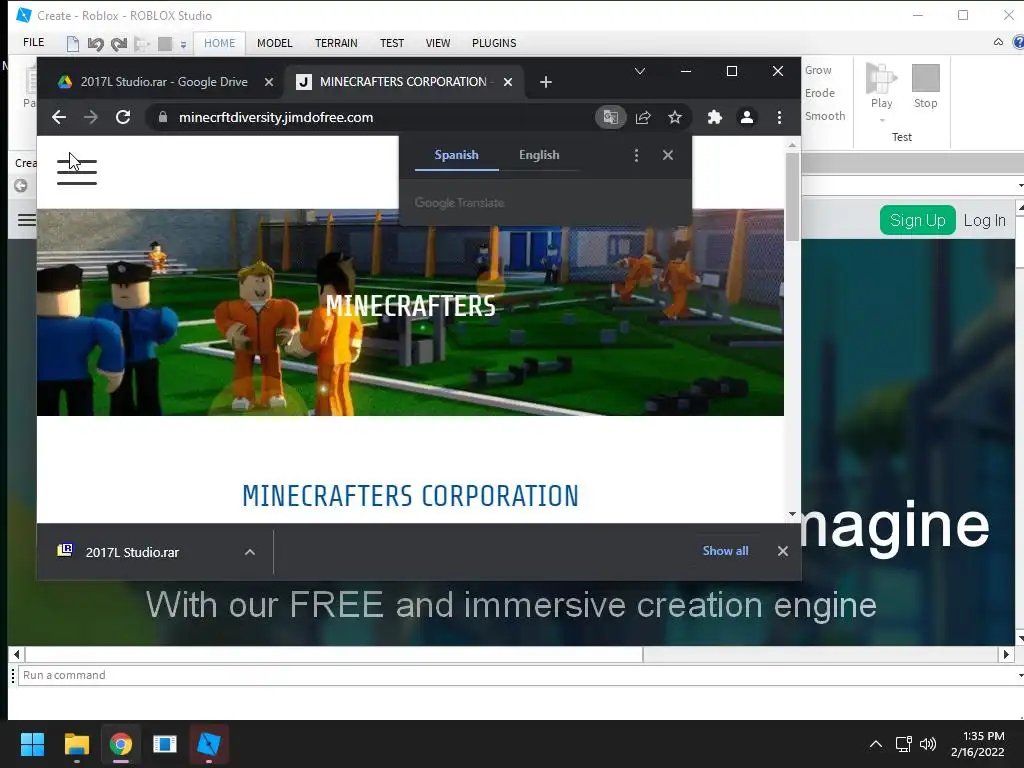Click Studio horizontal scrollbar right arrow

point(1006,654)
